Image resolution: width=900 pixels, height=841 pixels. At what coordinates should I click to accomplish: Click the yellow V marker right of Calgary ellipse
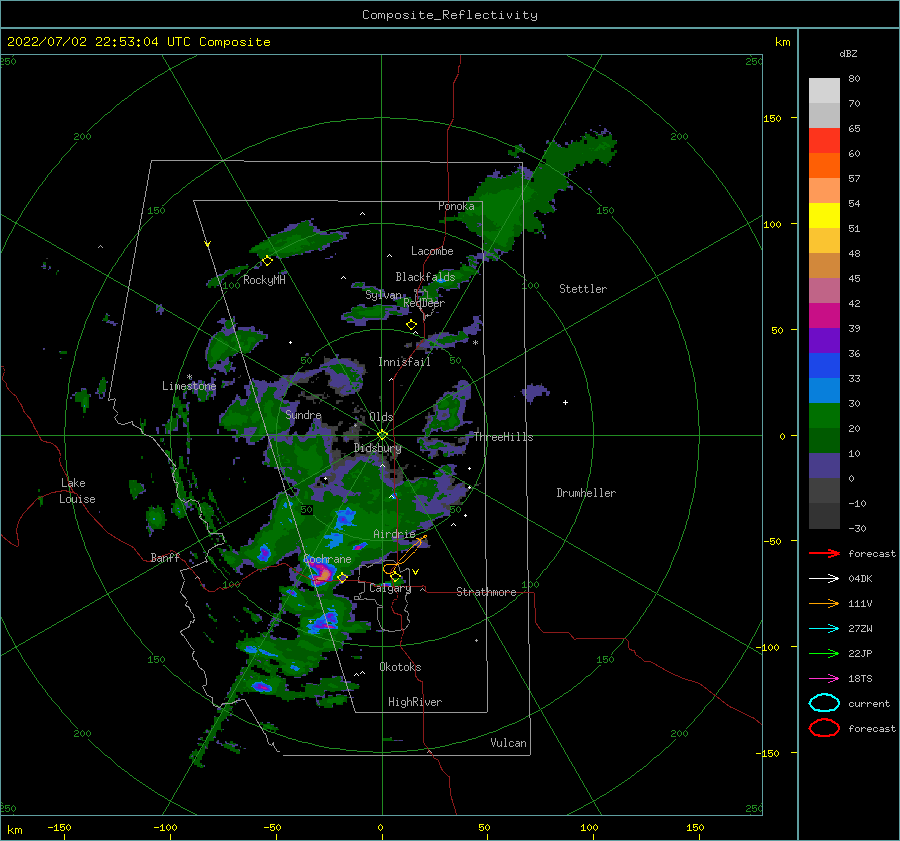click(x=416, y=572)
